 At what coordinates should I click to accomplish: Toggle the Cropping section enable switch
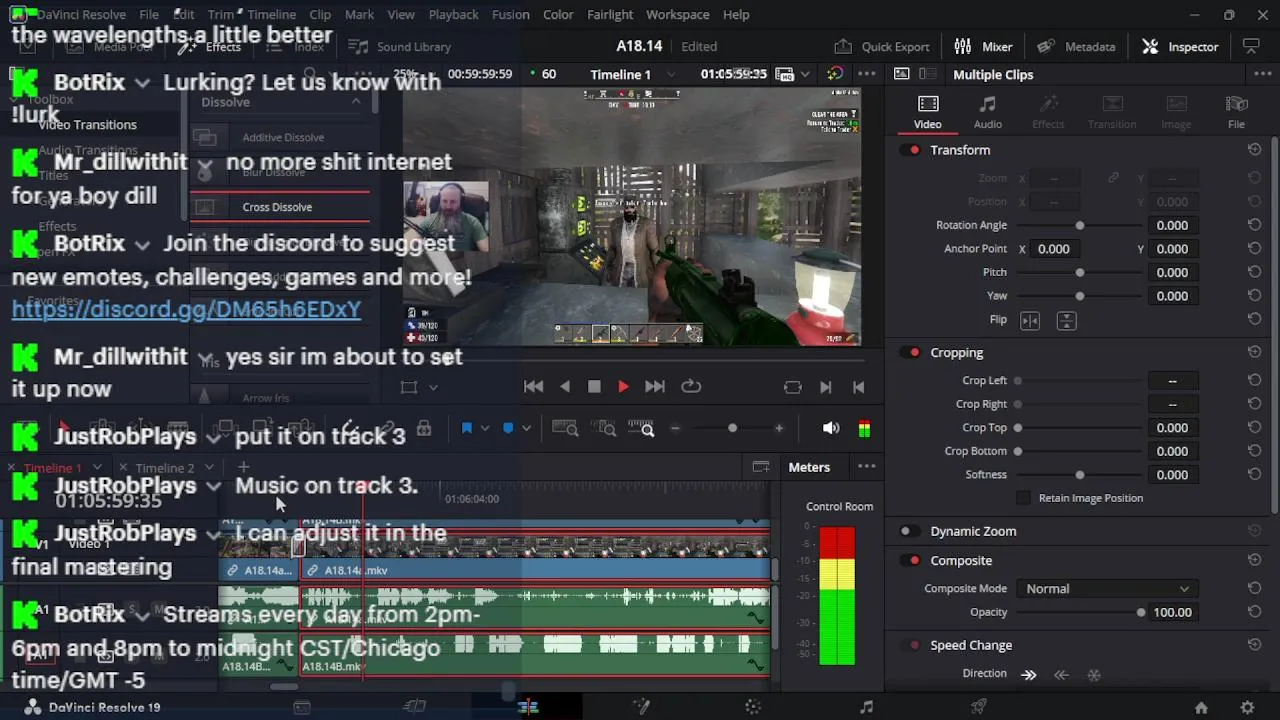pos(910,352)
